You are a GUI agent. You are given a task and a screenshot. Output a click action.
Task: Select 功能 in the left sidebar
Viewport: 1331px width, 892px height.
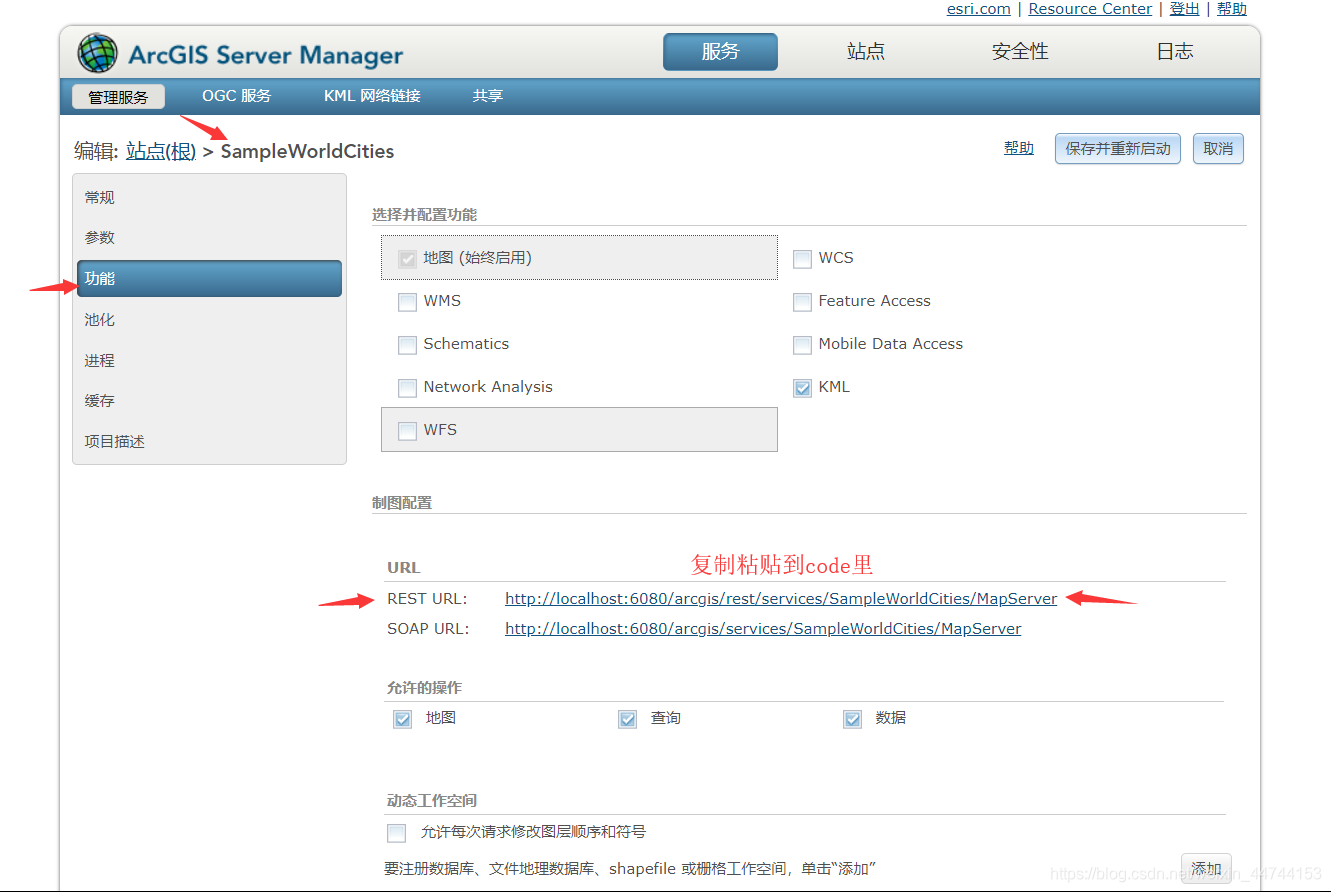[x=209, y=279]
